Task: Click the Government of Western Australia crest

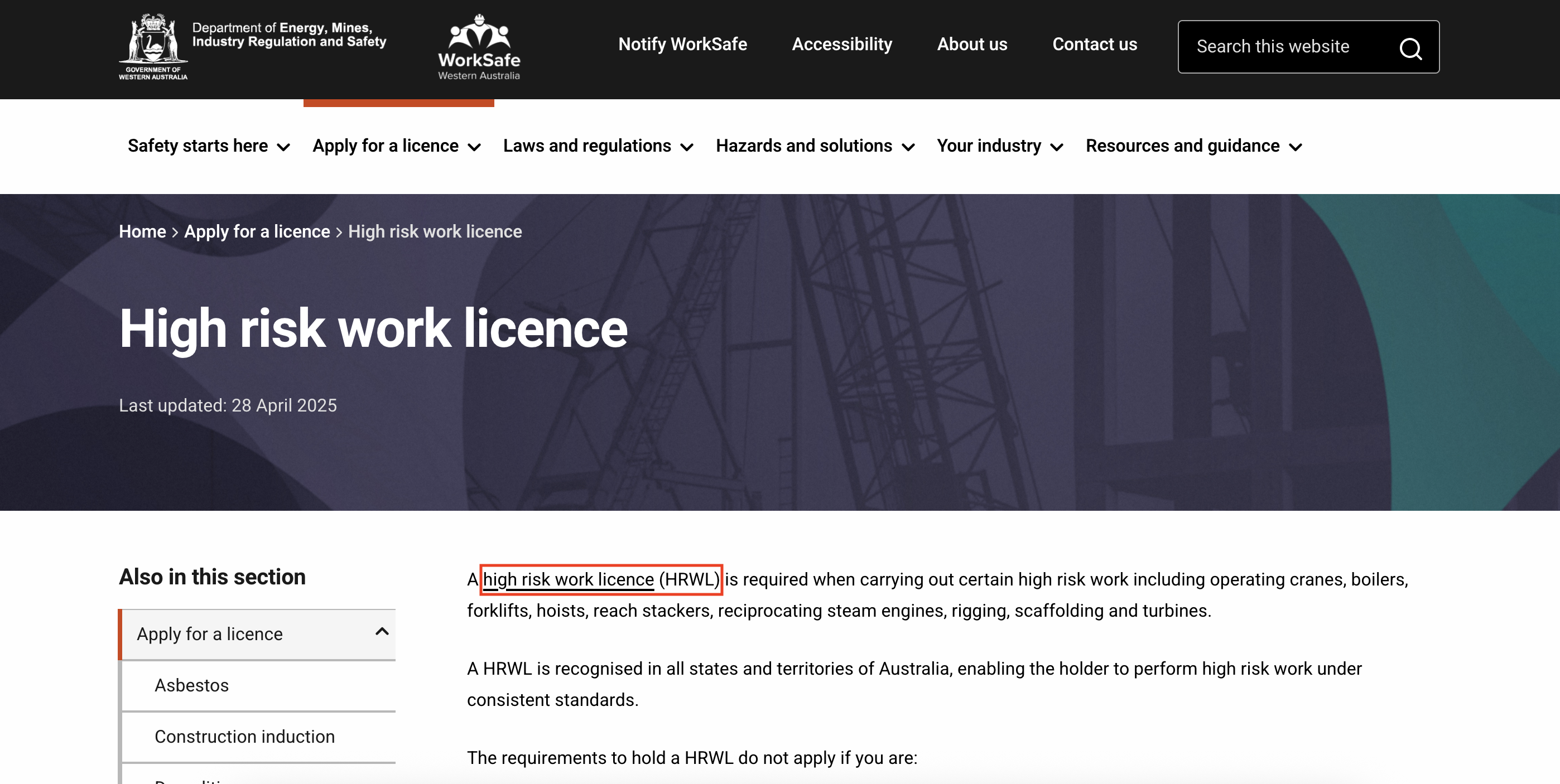Action: click(x=153, y=46)
